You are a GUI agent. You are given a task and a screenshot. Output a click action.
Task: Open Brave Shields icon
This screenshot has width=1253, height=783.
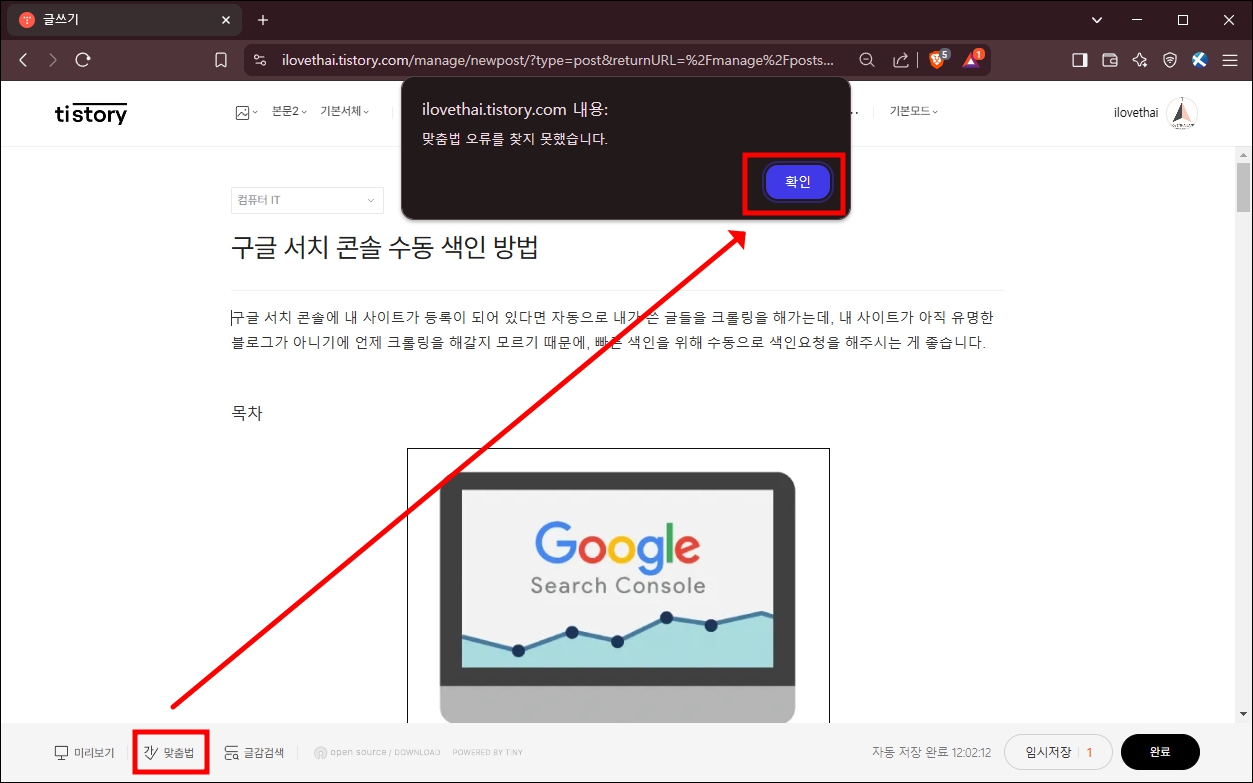point(938,60)
